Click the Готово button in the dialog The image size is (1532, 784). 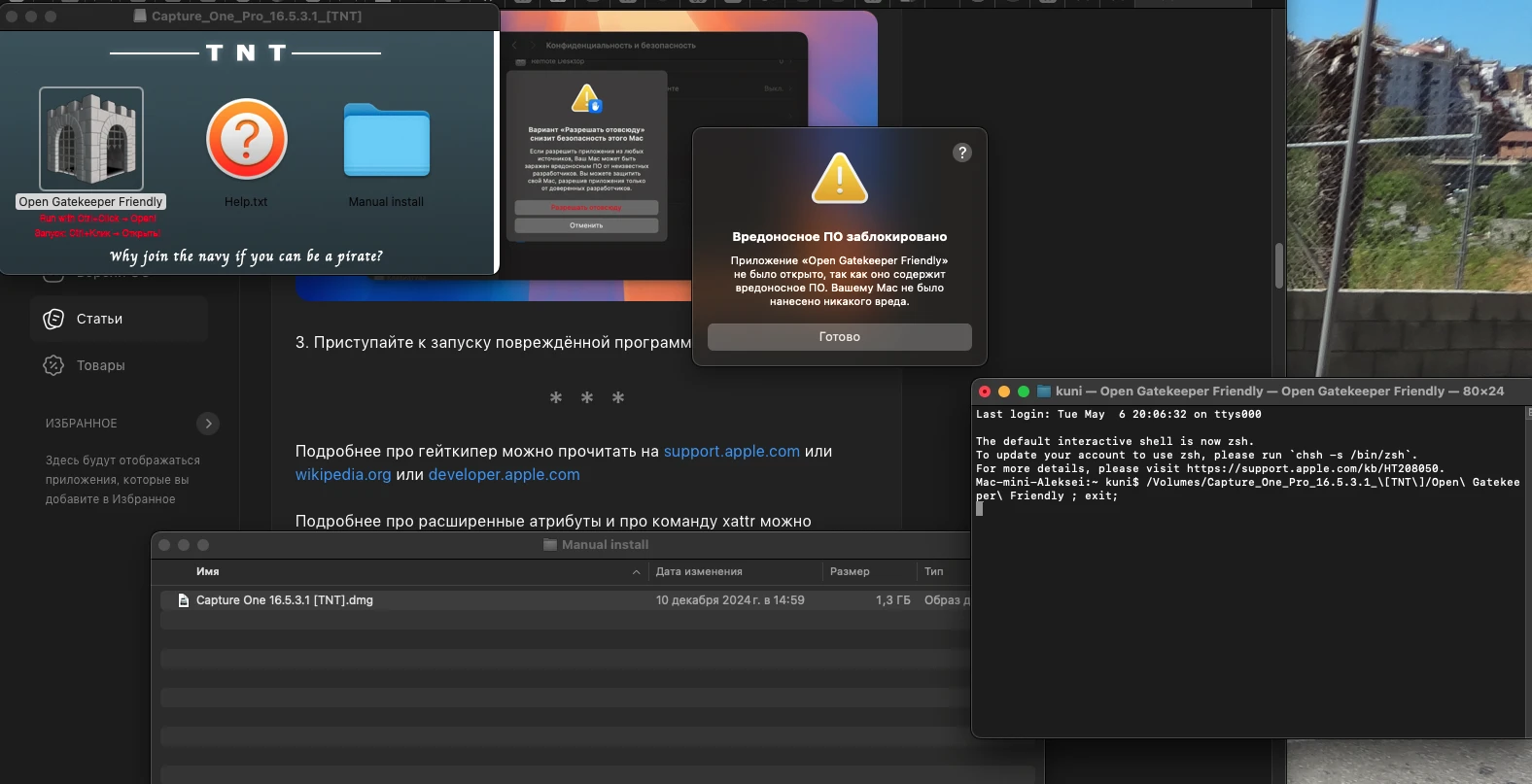pyautogui.click(x=840, y=337)
